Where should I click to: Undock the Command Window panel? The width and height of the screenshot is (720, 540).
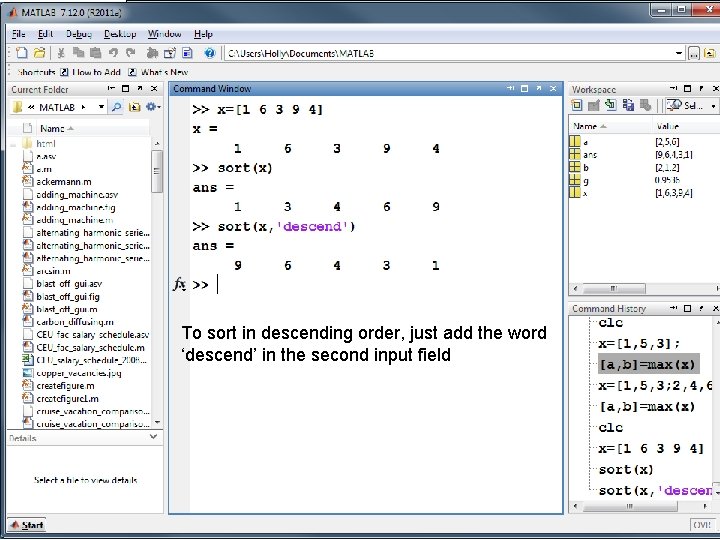pyautogui.click(x=539, y=88)
